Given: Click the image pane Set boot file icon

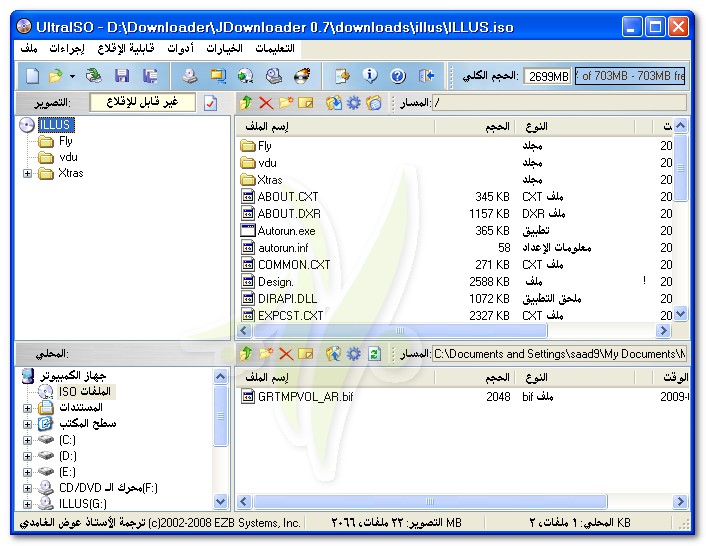Looking at the screenshot, I should pyautogui.click(x=374, y=103).
